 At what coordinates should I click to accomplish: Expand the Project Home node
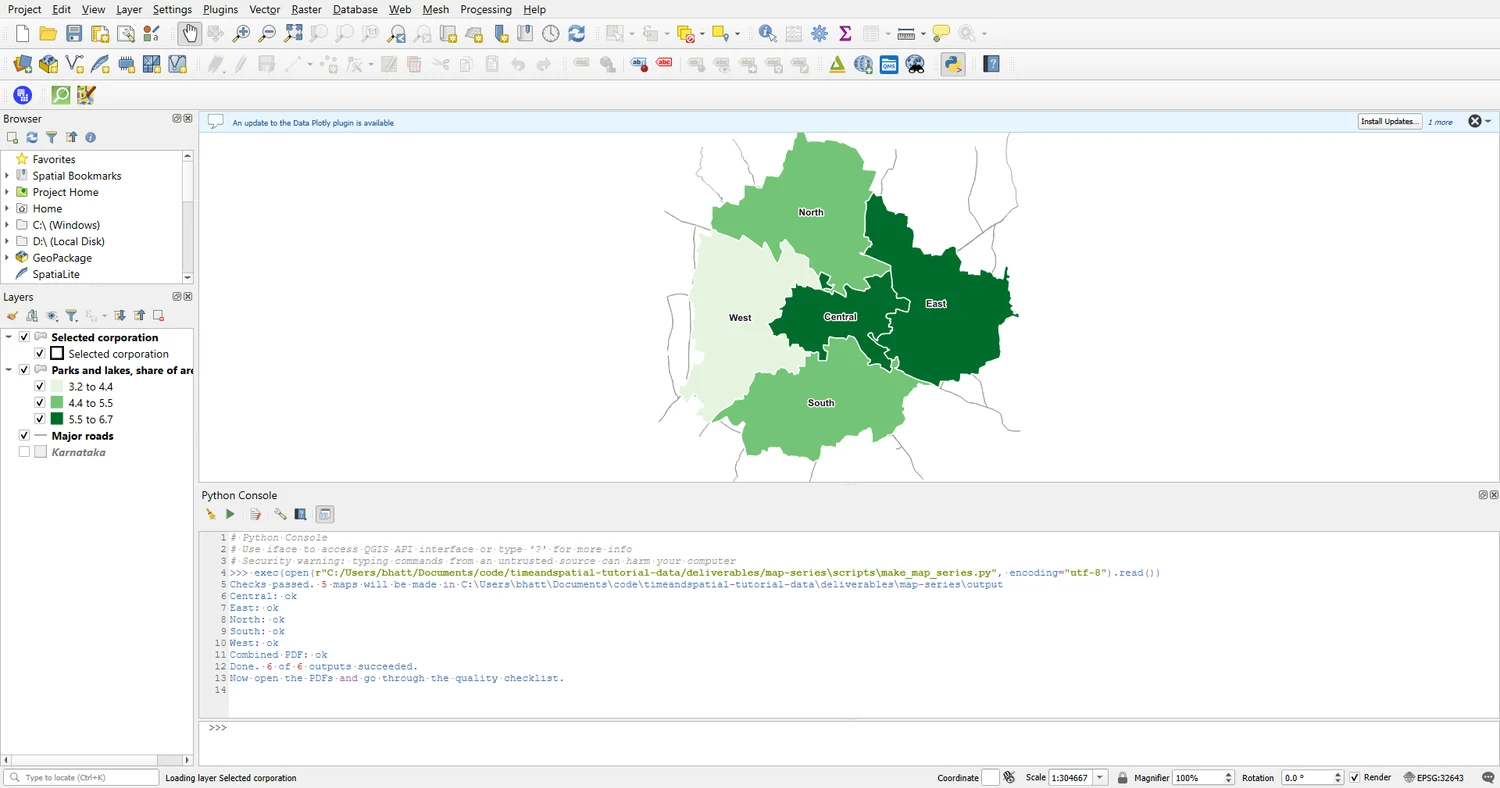[7, 192]
